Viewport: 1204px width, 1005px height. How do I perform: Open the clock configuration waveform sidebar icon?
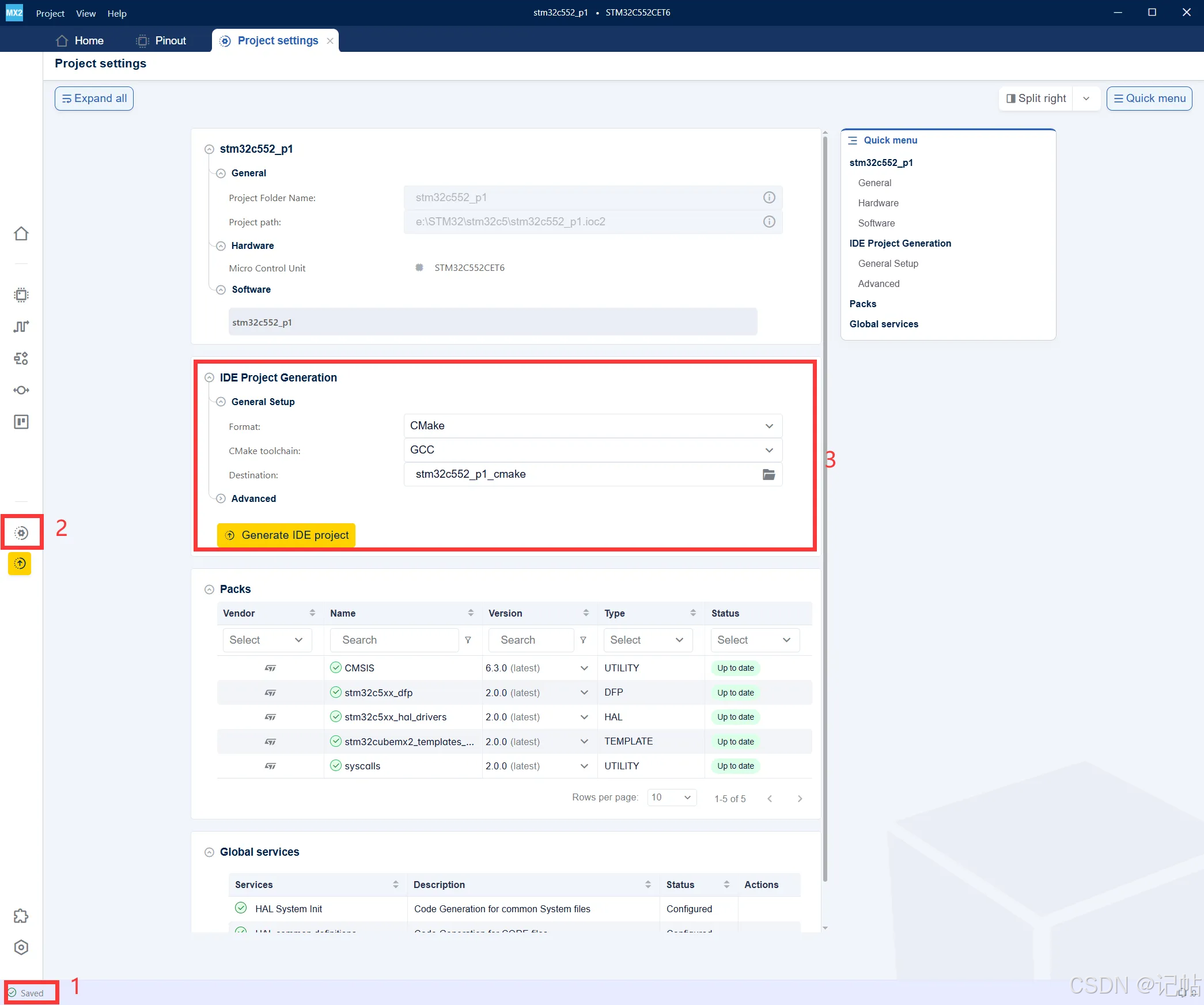point(21,327)
